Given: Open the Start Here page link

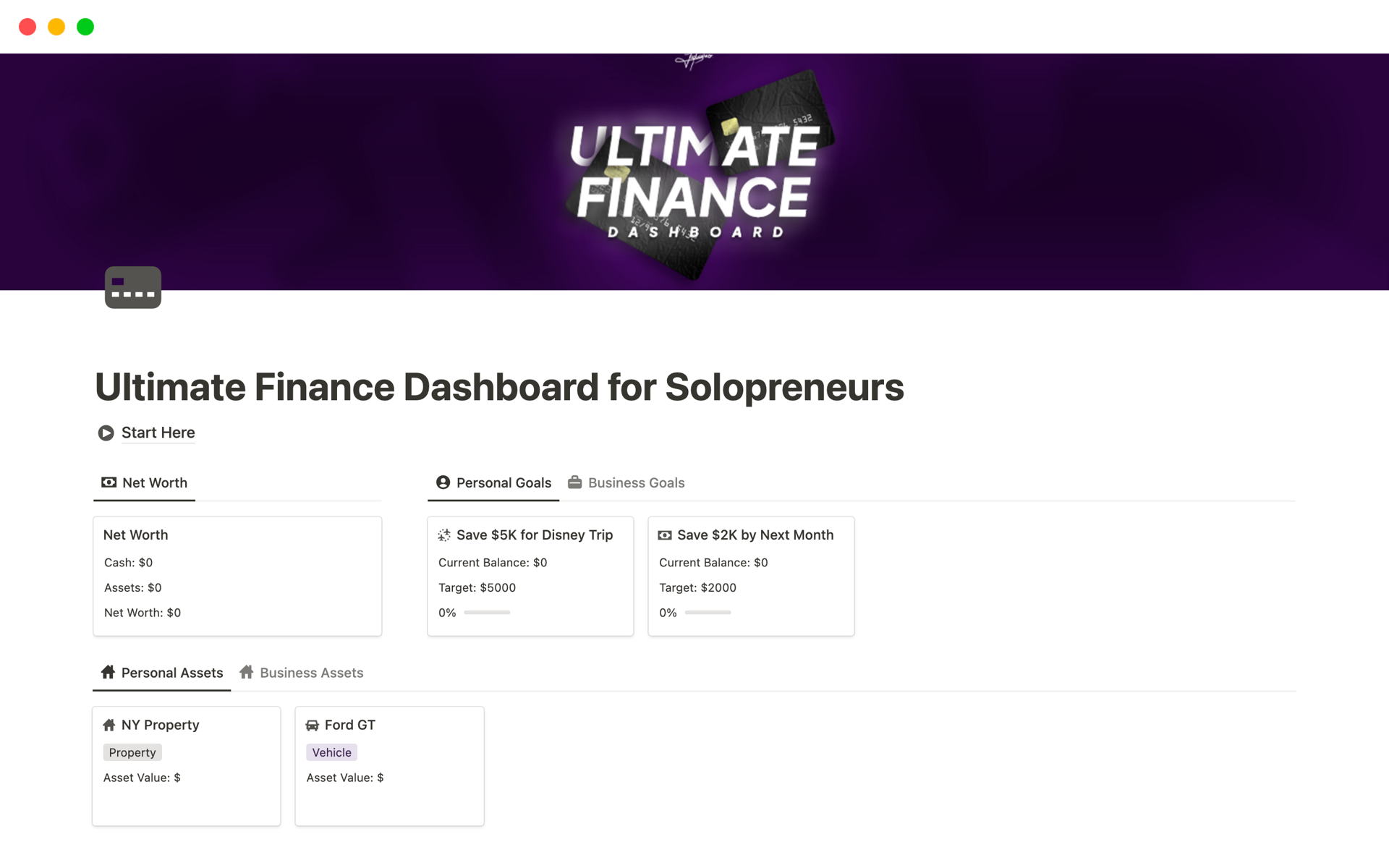Looking at the screenshot, I should pyautogui.click(x=158, y=433).
